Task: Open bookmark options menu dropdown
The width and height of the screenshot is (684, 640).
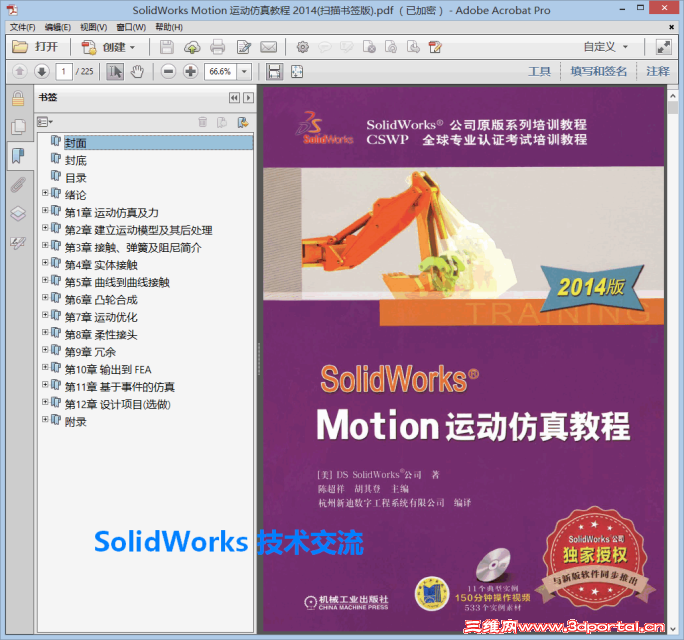Action: click(x=44, y=122)
